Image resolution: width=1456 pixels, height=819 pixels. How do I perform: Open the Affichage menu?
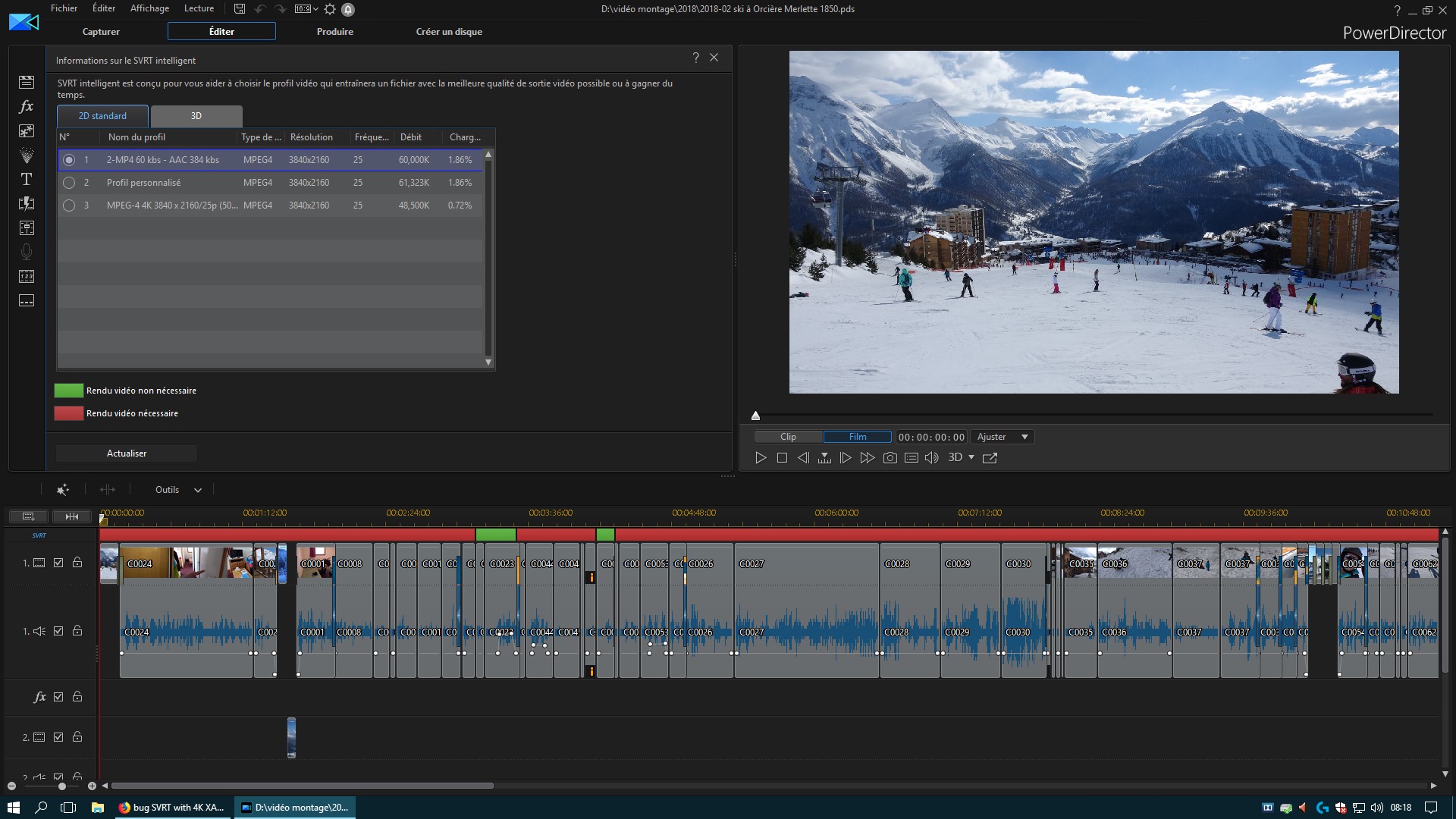[149, 8]
